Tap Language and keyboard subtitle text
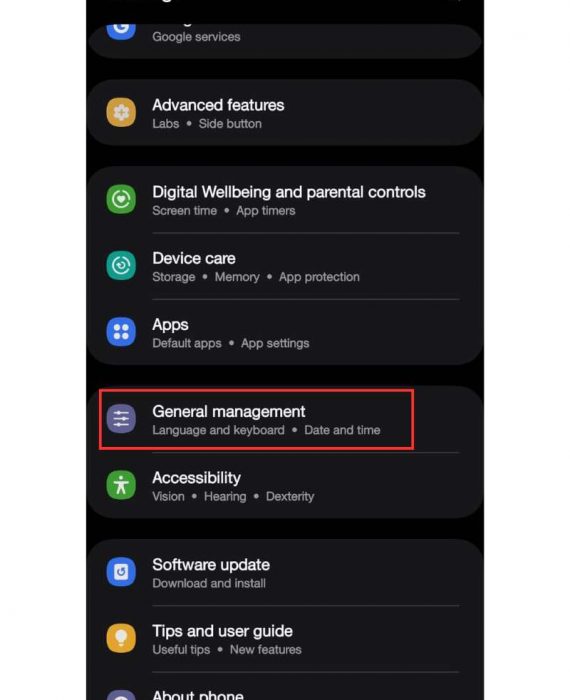The width and height of the screenshot is (570, 700). 218,430
